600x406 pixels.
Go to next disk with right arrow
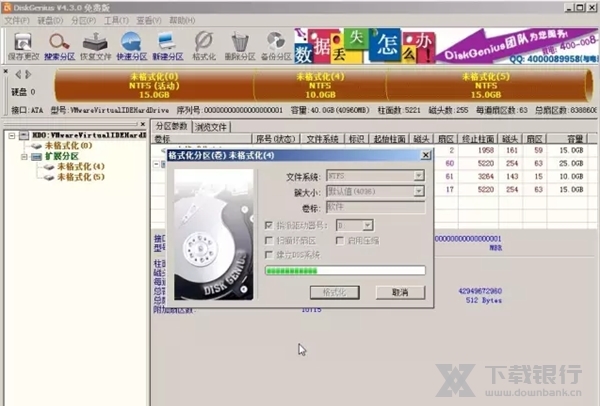[28, 74]
